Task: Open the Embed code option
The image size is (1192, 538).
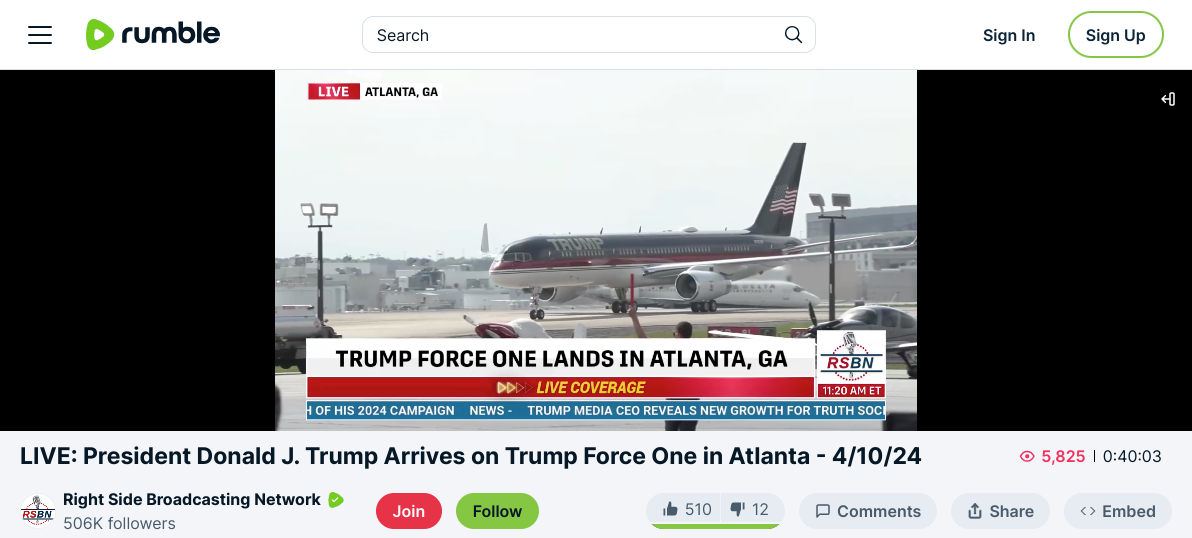Action: (1118, 511)
